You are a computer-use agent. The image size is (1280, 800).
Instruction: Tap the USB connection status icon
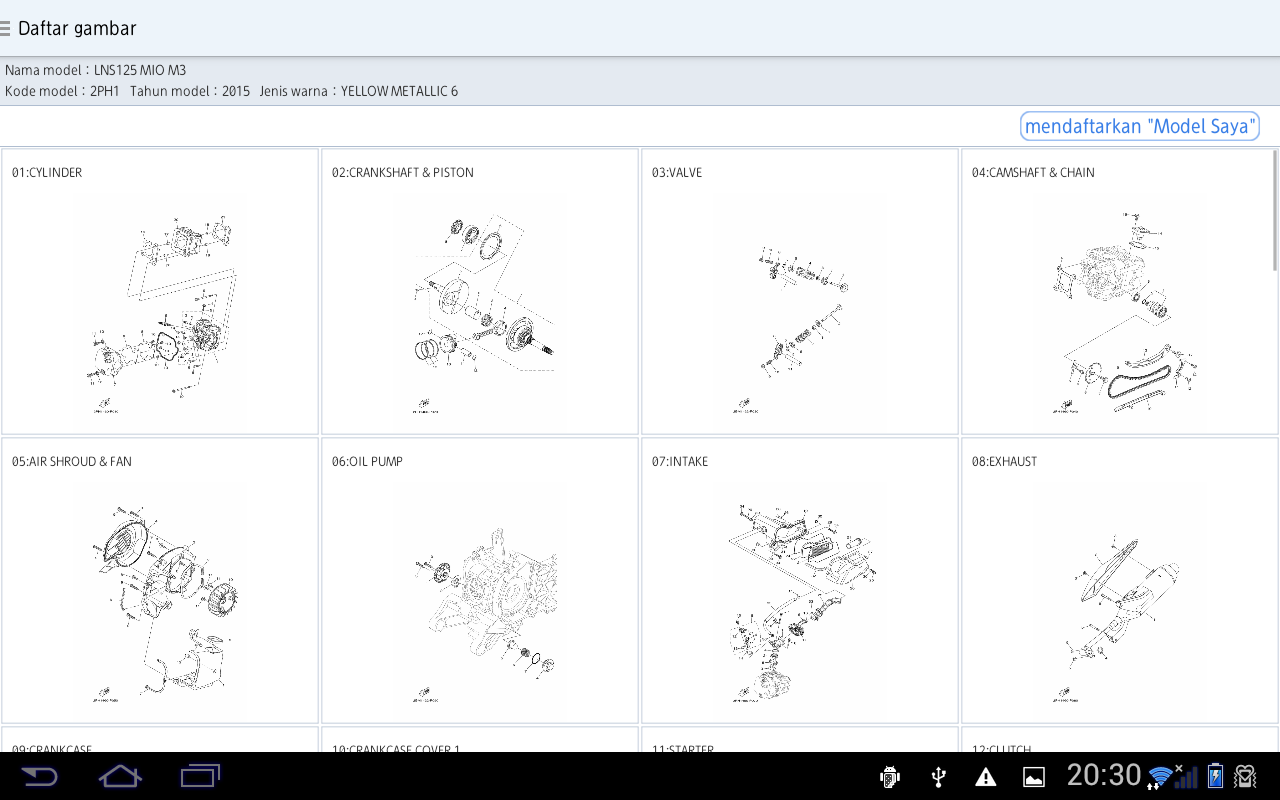click(938, 777)
